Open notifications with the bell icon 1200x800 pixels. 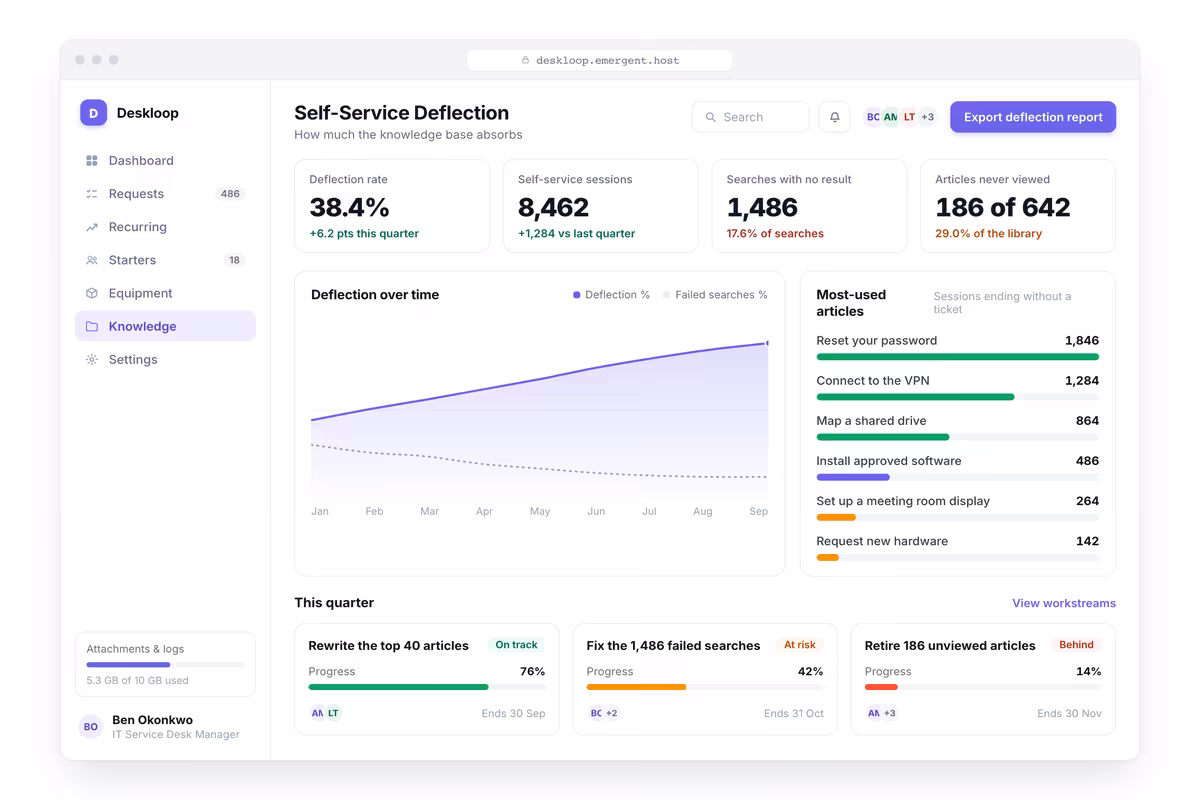(x=835, y=117)
